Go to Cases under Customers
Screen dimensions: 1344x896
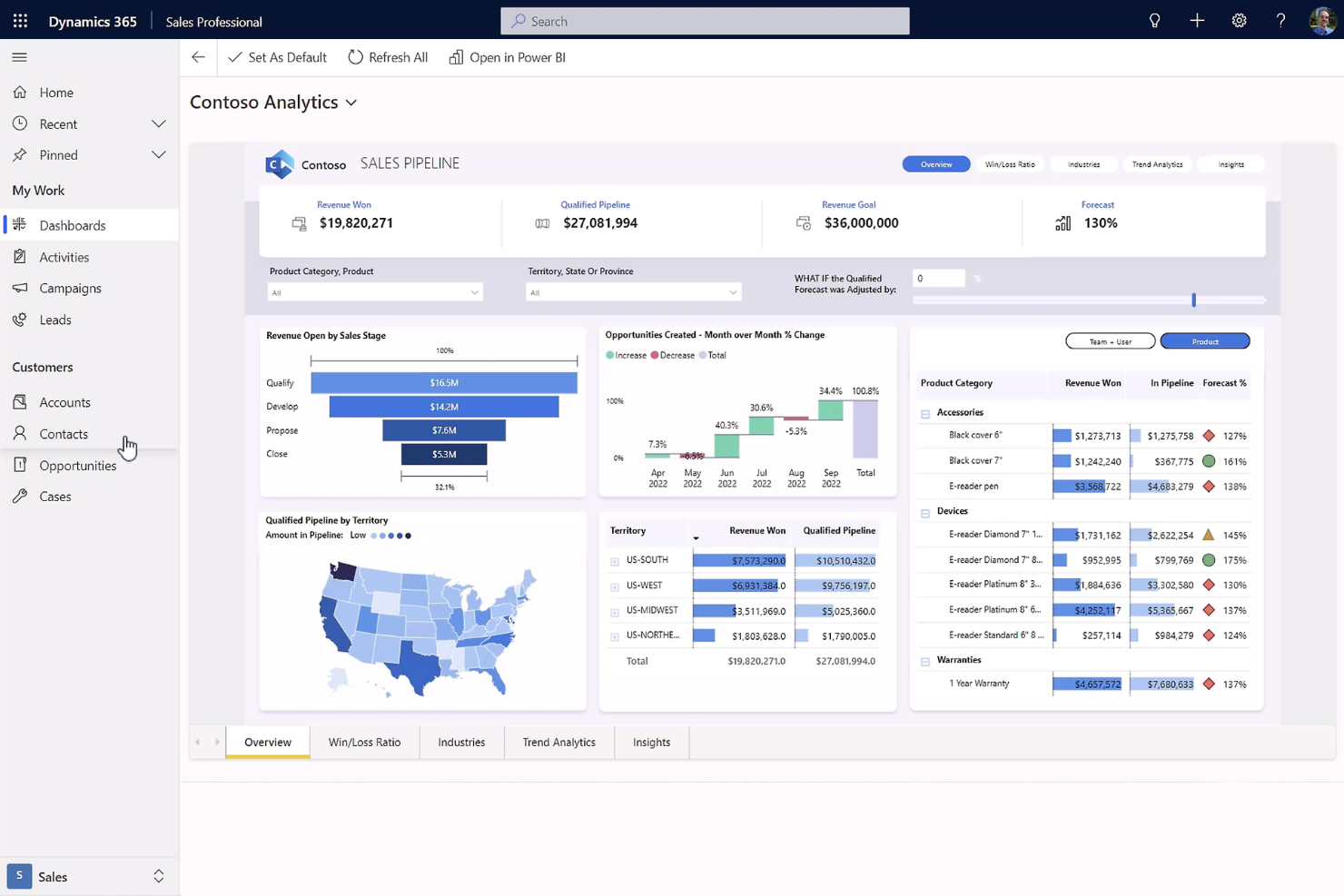pyautogui.click(x=54, y=496)
